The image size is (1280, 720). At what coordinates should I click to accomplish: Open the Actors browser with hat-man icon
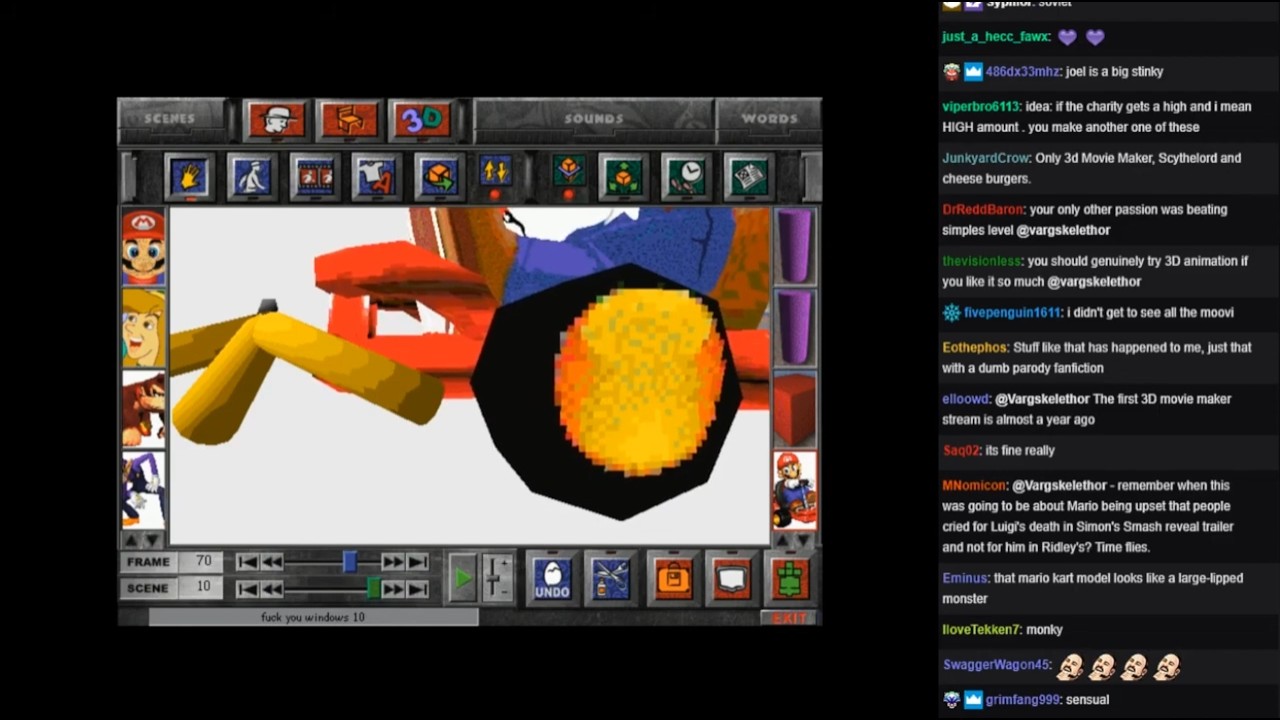click(x=277, y=120)
